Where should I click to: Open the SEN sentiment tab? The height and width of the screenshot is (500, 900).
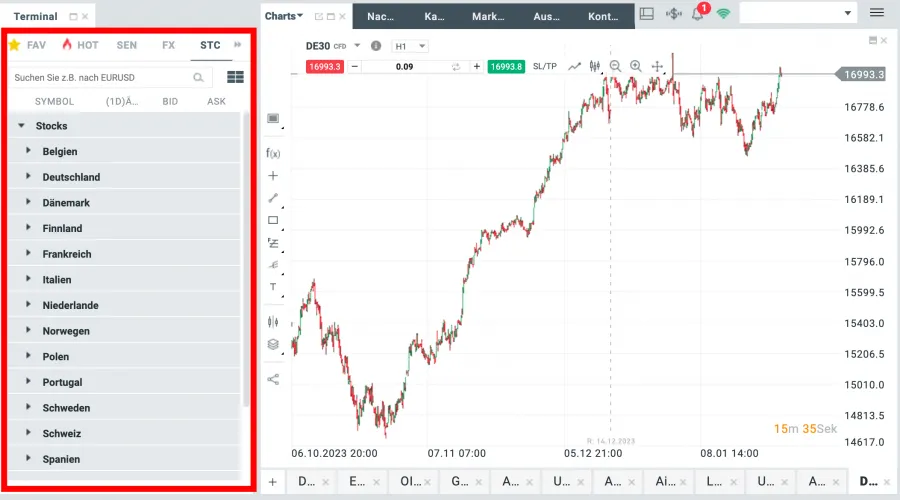click(127, 45)
